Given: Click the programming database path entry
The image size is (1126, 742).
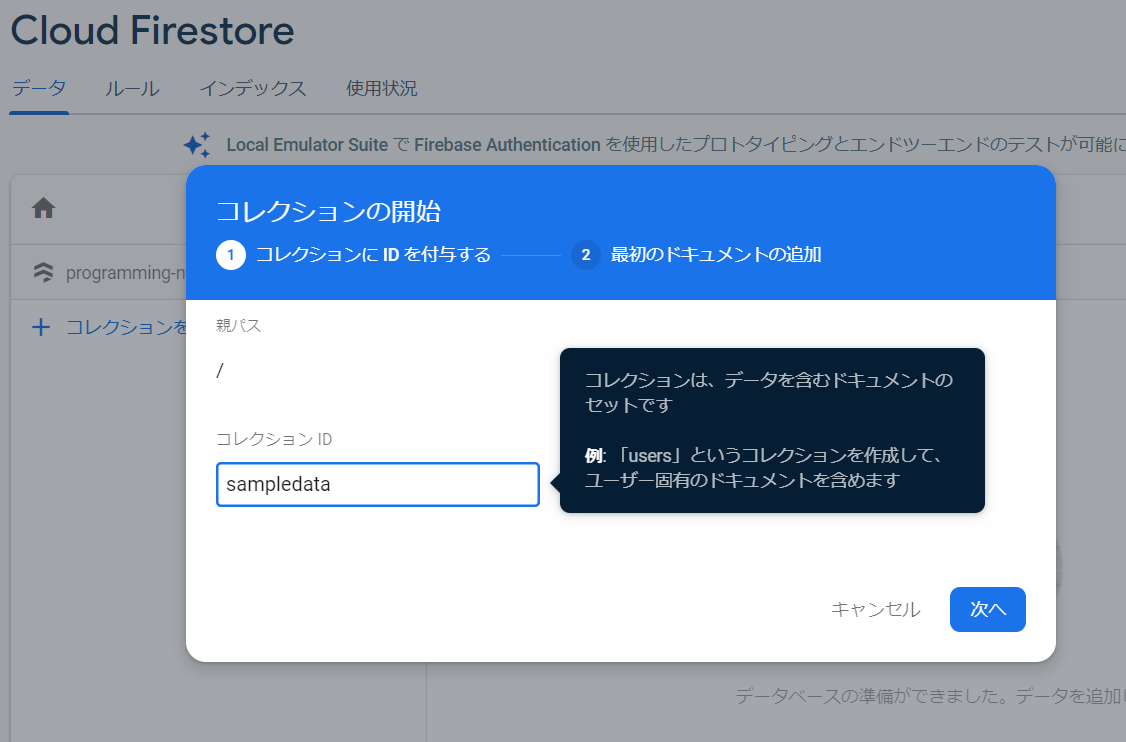Looking at the screenshot, I should 126,273.
